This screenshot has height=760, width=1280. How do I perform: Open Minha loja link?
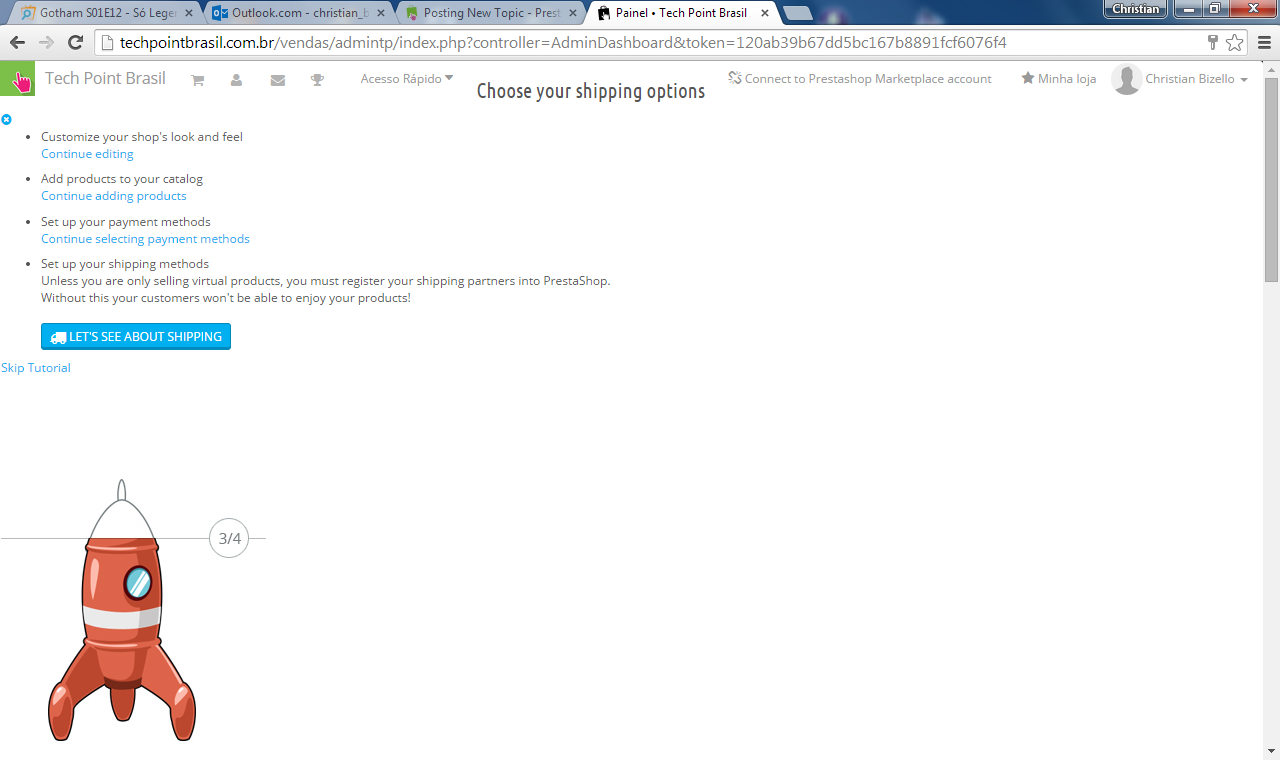click(1059, 79)
